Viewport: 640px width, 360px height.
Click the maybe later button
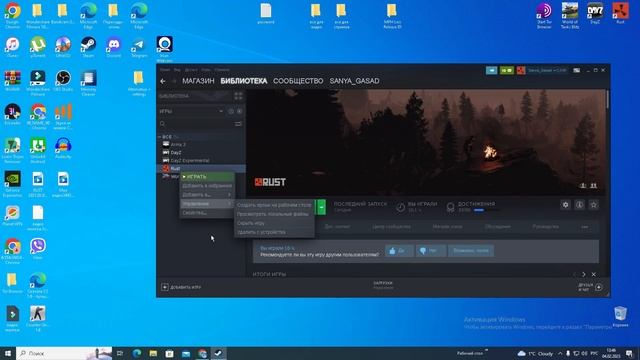pyautogui.click(x=471, y=251)
